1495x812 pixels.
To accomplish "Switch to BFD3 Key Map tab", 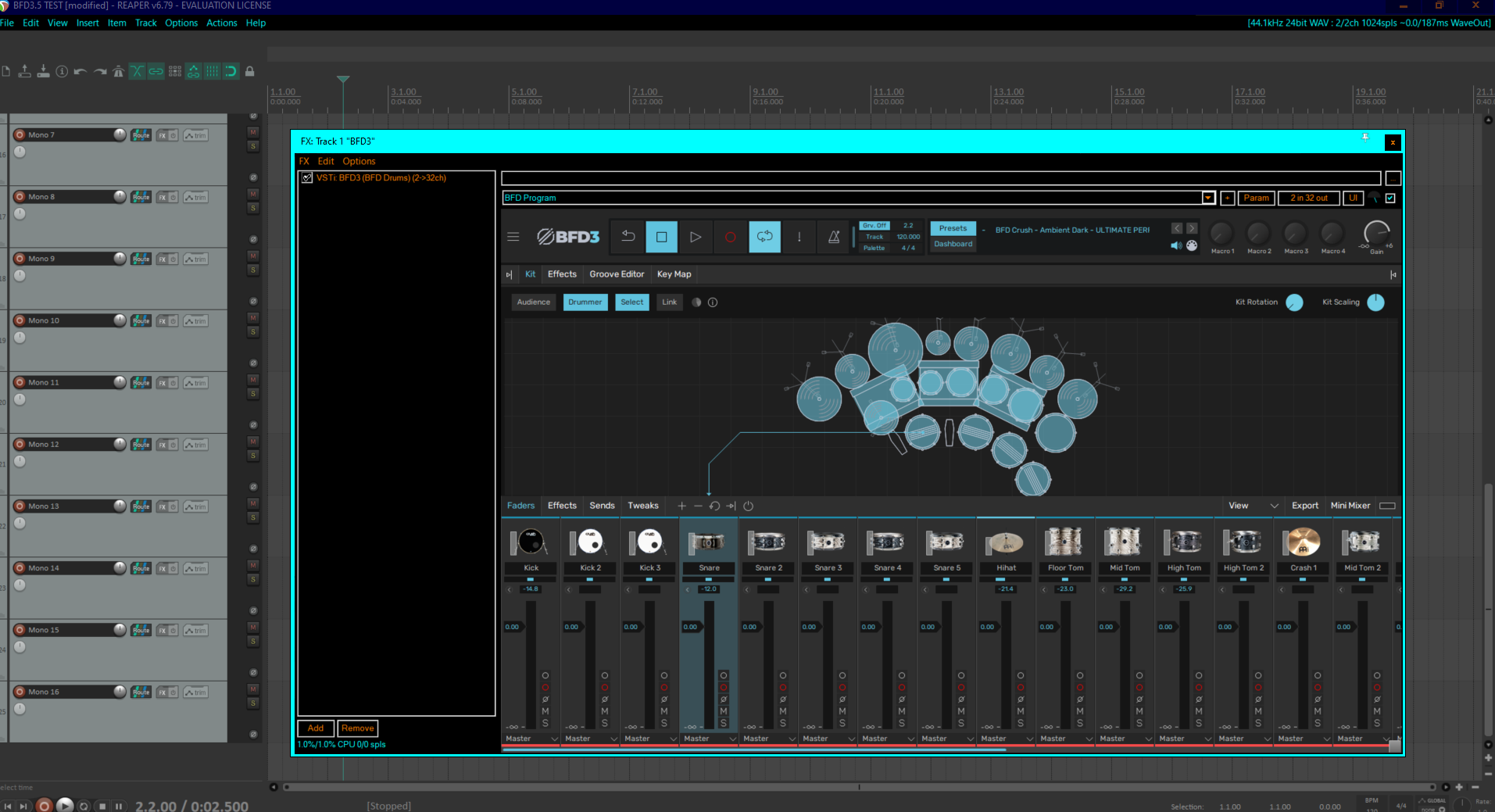I will pyautogui.click(x=674, y=274).
